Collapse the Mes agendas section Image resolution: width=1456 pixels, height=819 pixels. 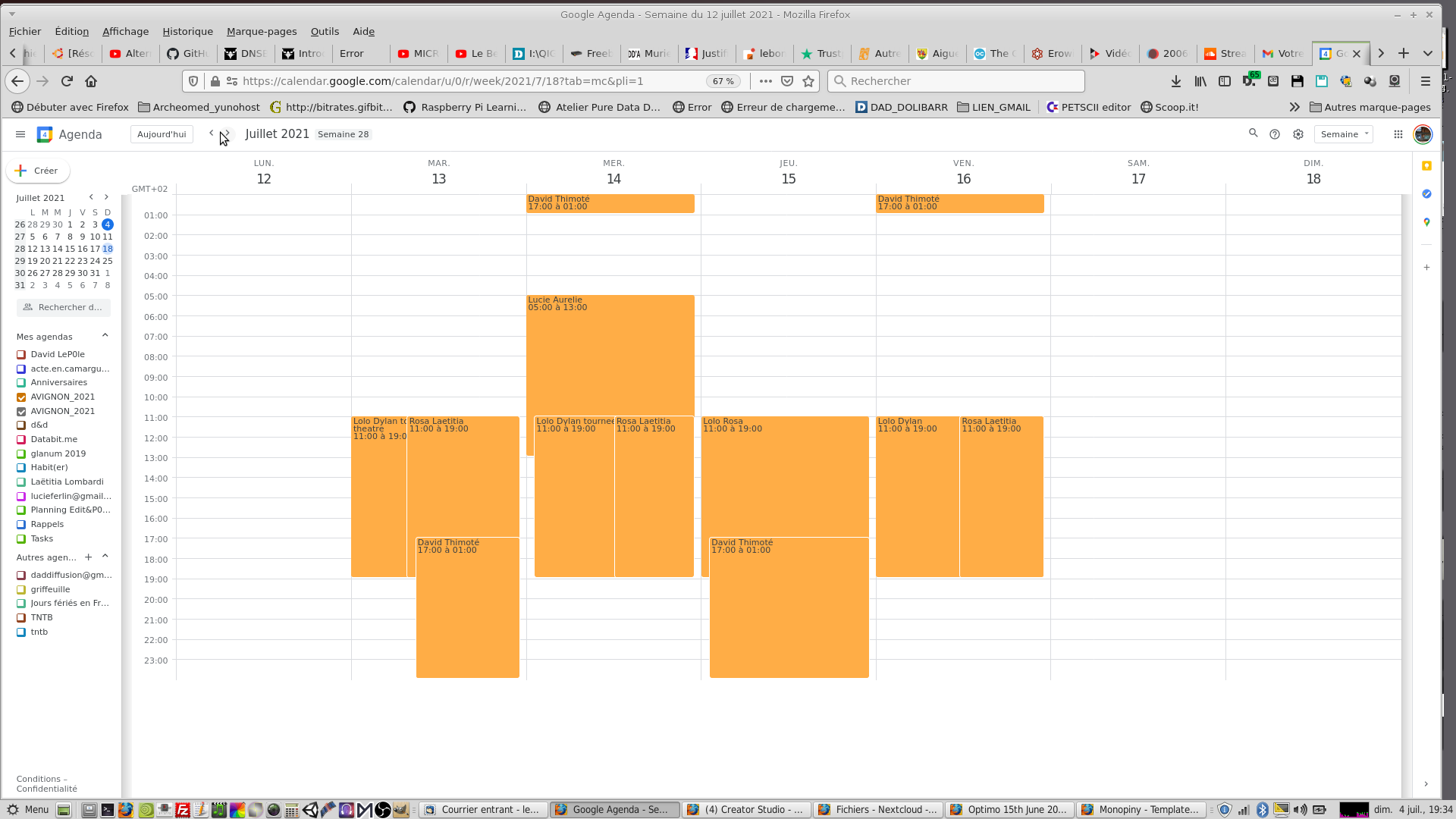105,336
